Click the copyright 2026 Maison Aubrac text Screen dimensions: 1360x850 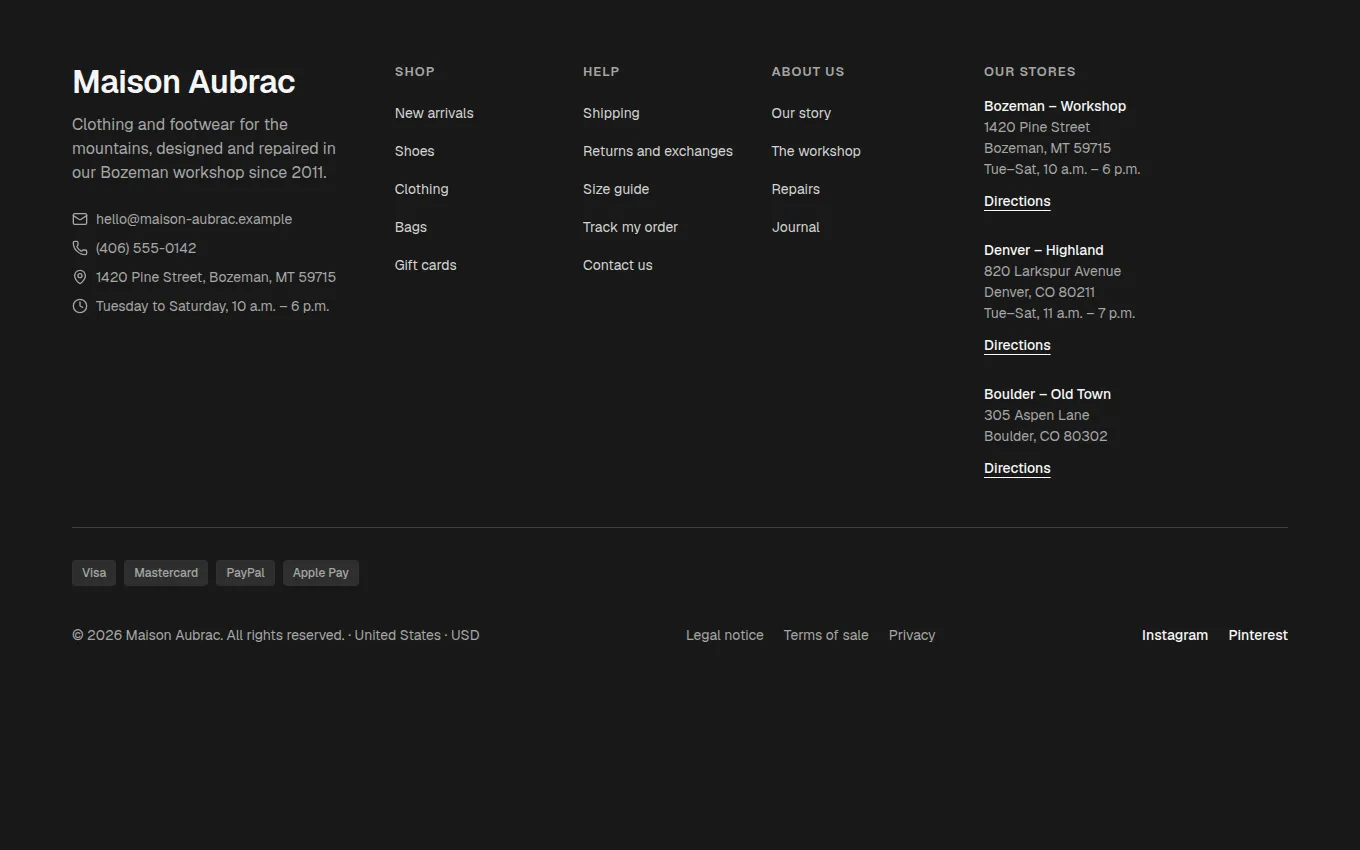click(276, 635)
